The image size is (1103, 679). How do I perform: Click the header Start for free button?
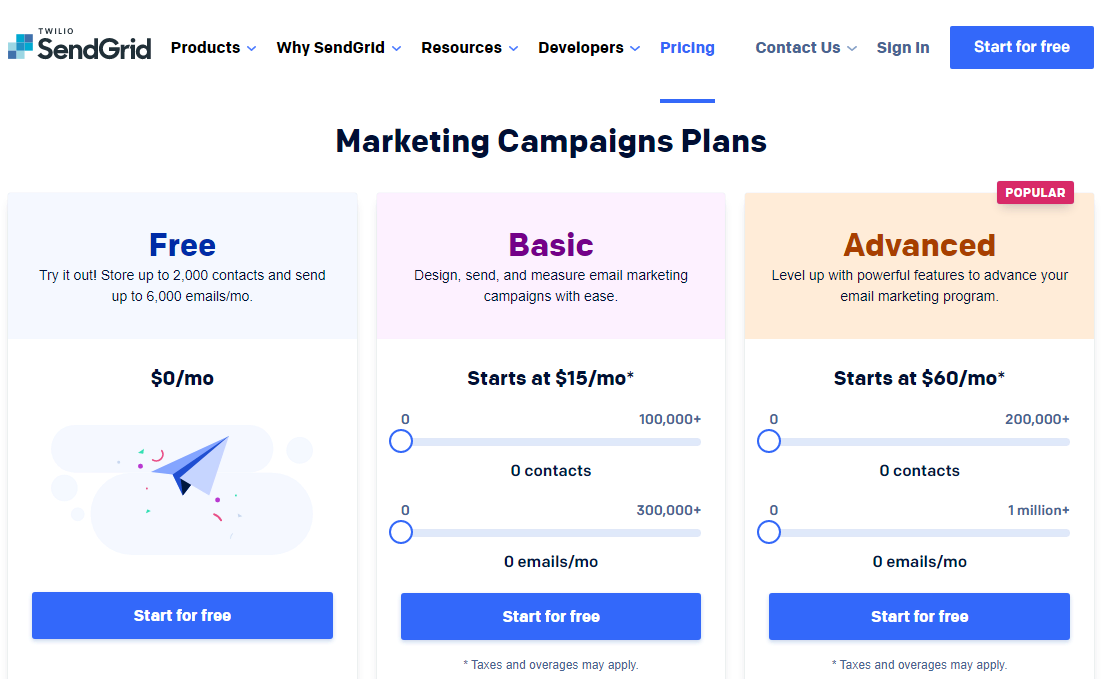tap(1021, 47)
